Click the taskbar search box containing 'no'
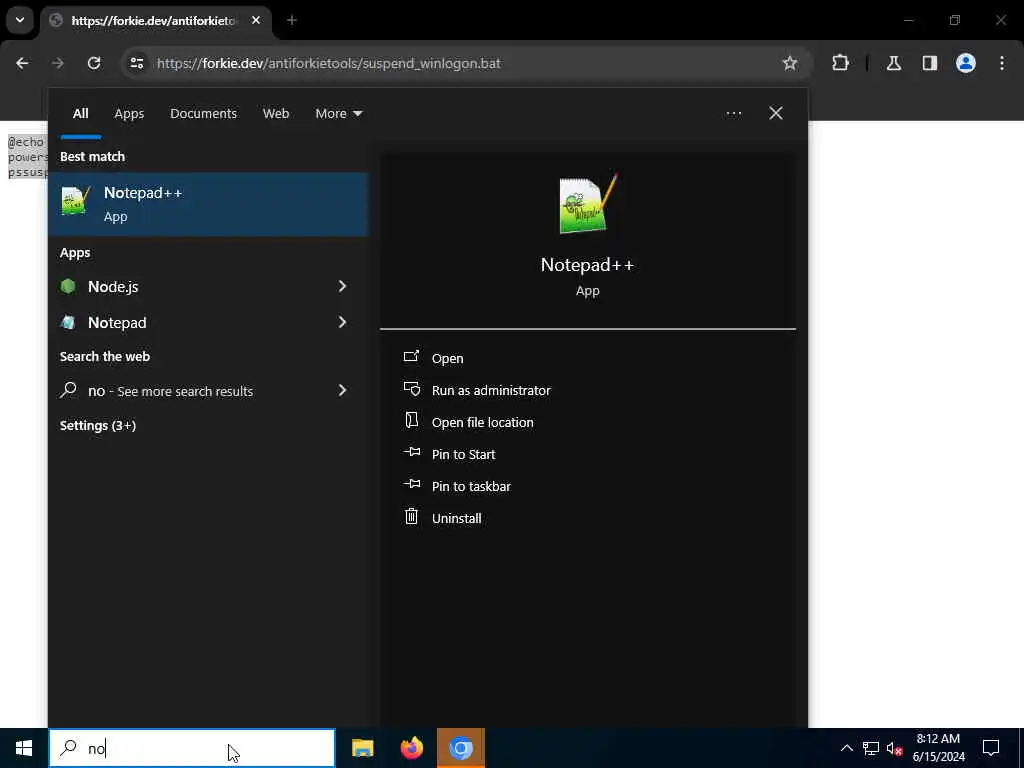 192,748
